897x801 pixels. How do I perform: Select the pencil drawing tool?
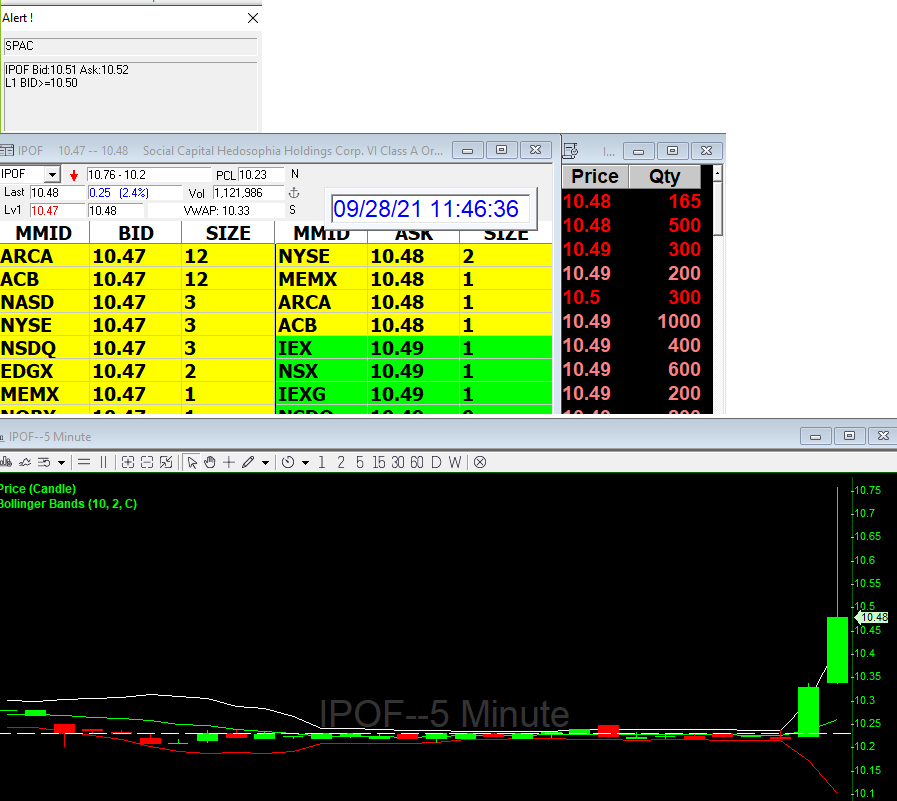(x=248, y=462)
